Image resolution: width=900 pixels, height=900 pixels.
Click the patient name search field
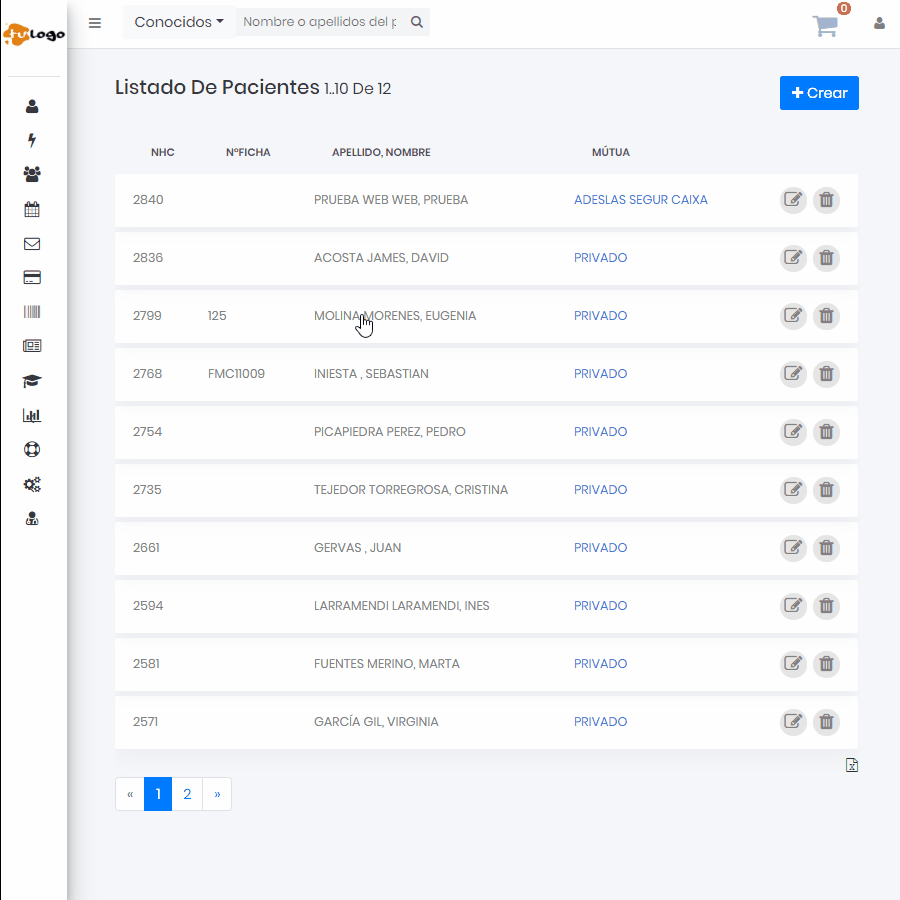(320, 22)
